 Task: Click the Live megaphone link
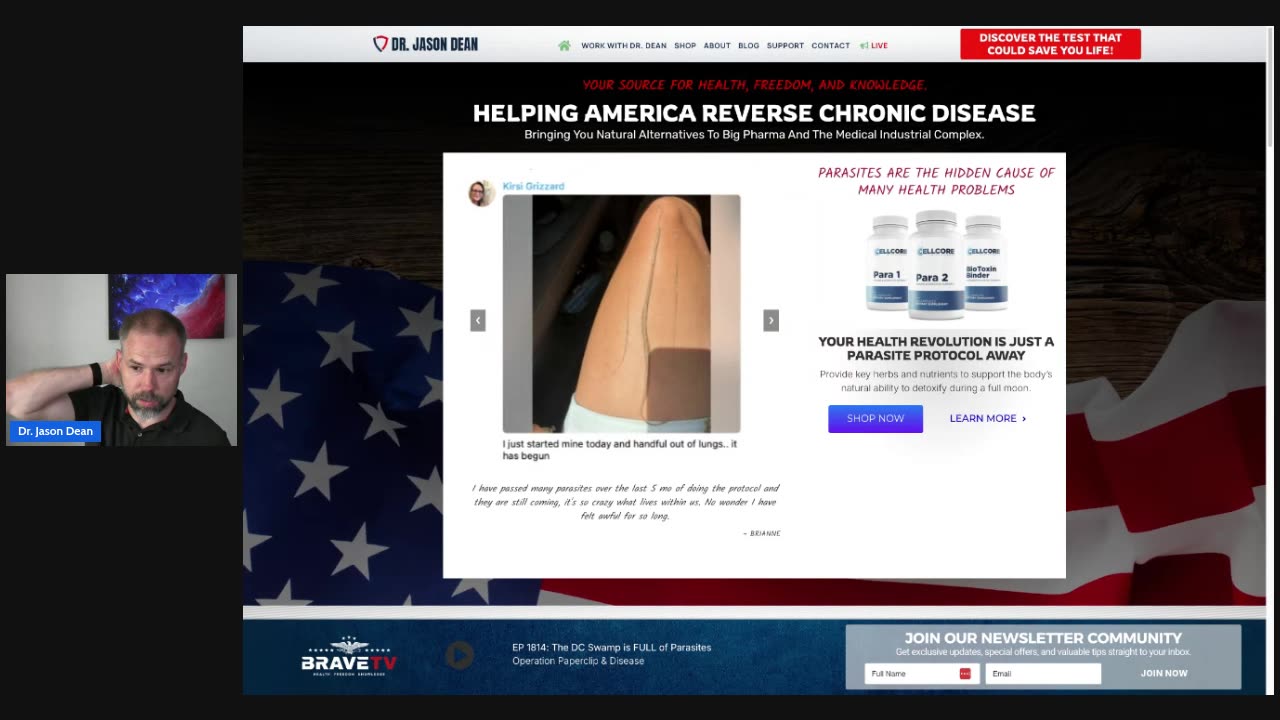tap(874, 46)
